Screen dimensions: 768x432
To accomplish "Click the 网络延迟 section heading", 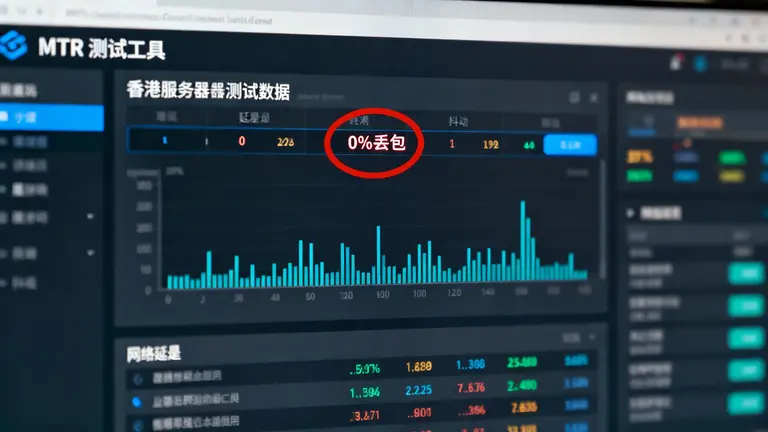I will (x=154, y=354).
